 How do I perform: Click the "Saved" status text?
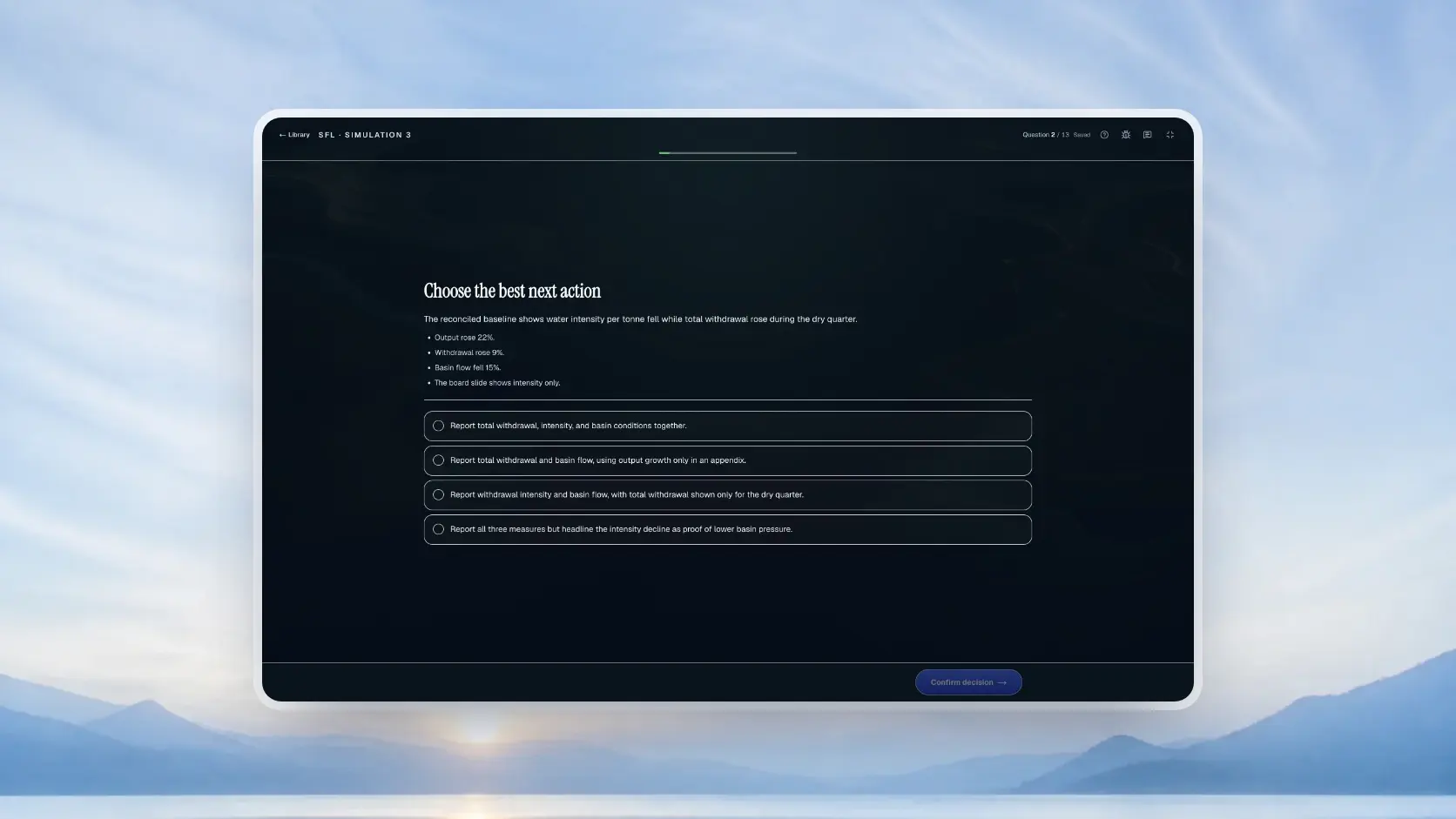[1082, 135]
